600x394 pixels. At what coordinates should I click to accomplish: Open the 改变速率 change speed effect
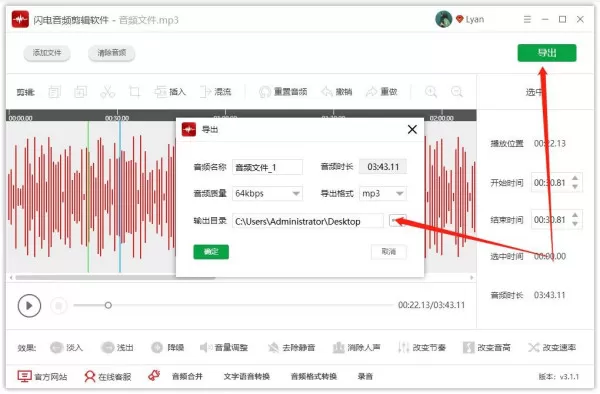tap(552, 347)
